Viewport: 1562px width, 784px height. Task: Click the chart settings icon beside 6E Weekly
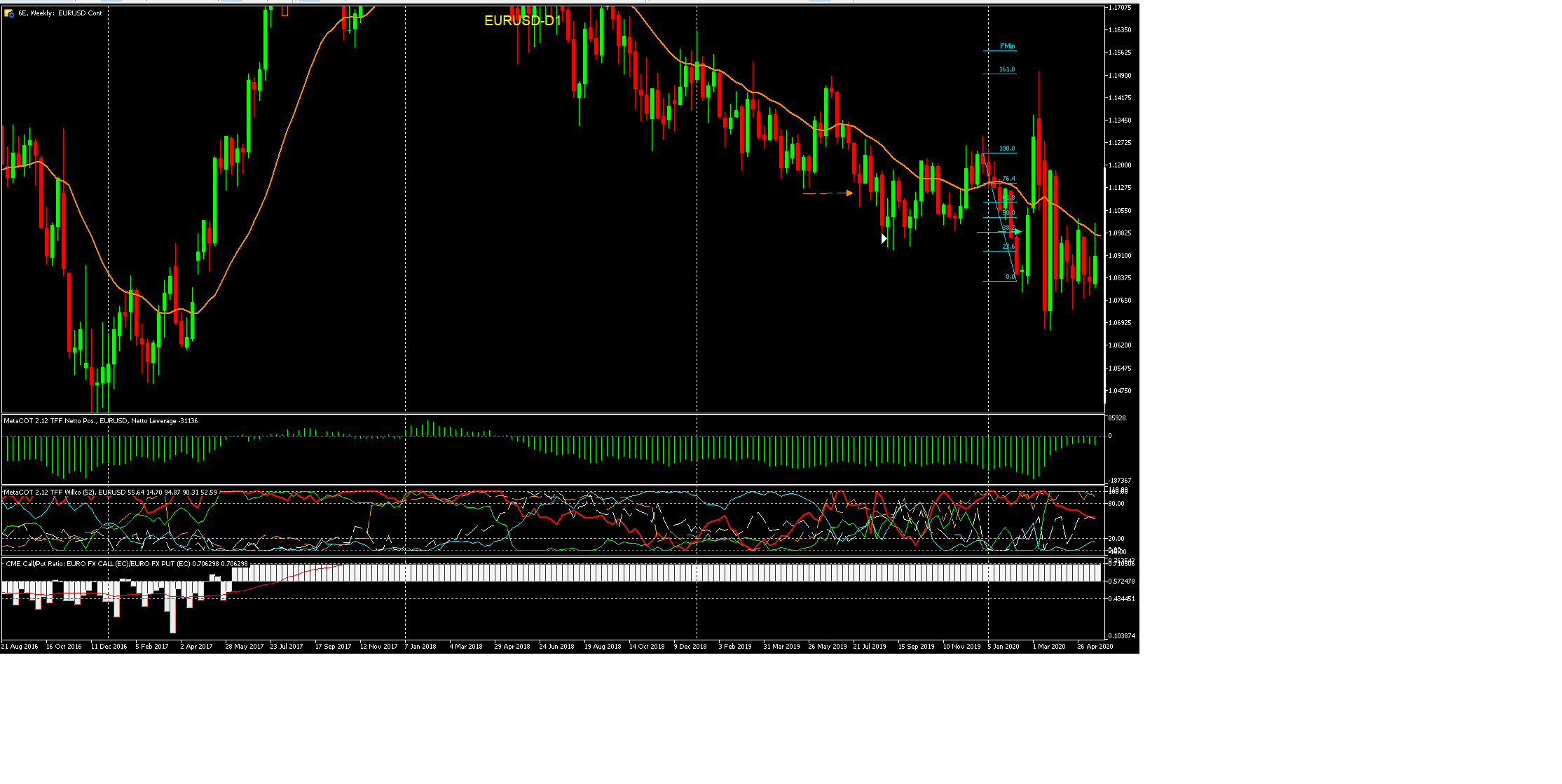pos(9,13)
